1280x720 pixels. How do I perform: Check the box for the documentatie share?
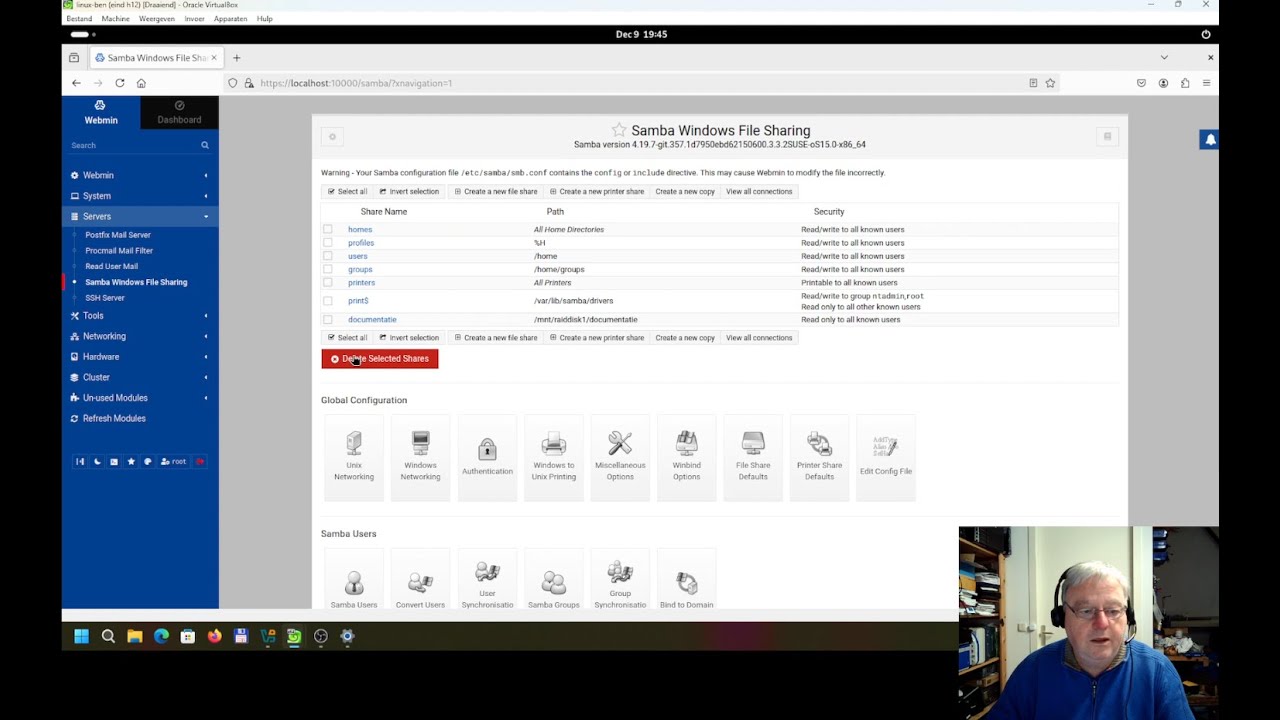click(327, 320)
